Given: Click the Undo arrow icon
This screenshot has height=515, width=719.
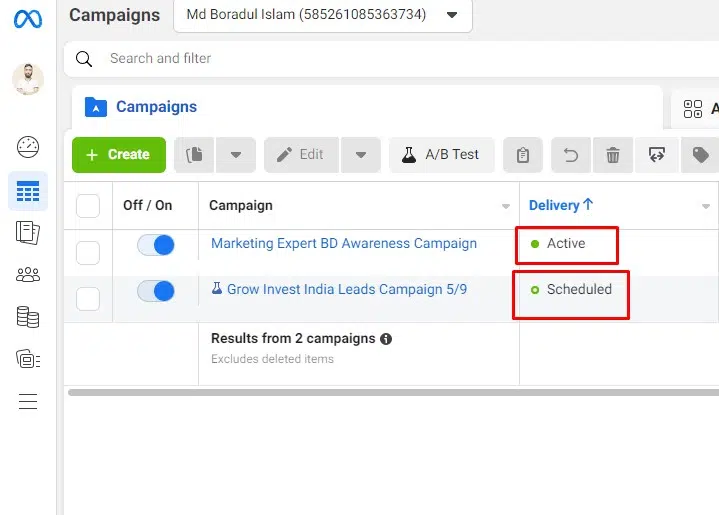Looking at the screenshot, I should pyautogui.click(x=571, y=155).
